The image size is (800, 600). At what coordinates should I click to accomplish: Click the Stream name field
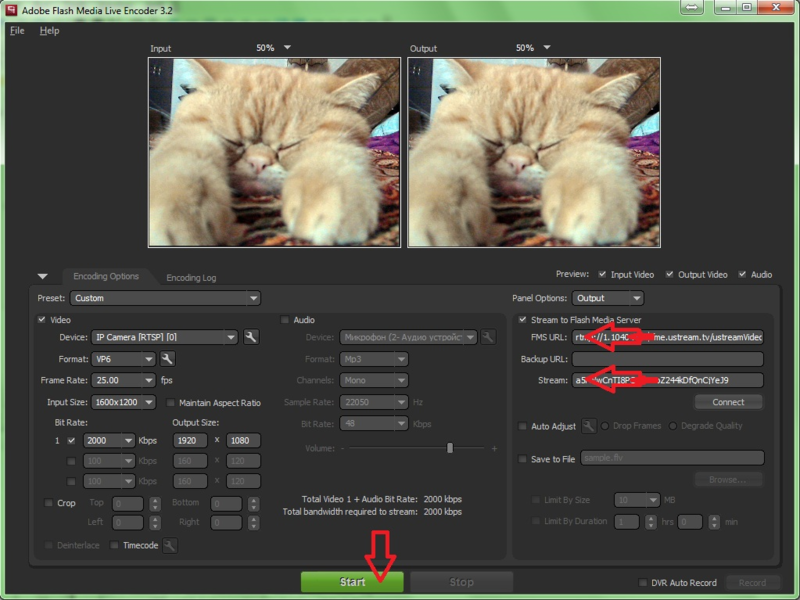click(668, 381)
